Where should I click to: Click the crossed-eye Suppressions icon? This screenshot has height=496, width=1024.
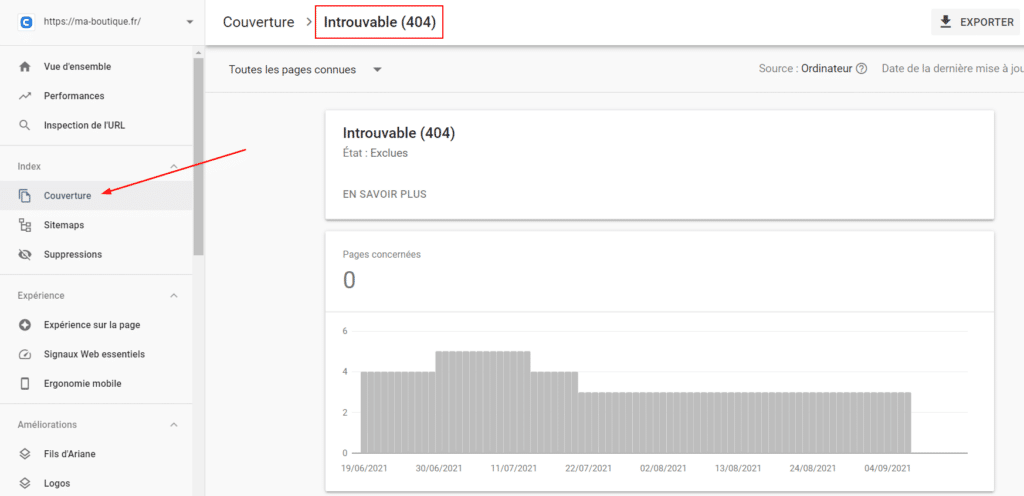[x=25, y=255]
